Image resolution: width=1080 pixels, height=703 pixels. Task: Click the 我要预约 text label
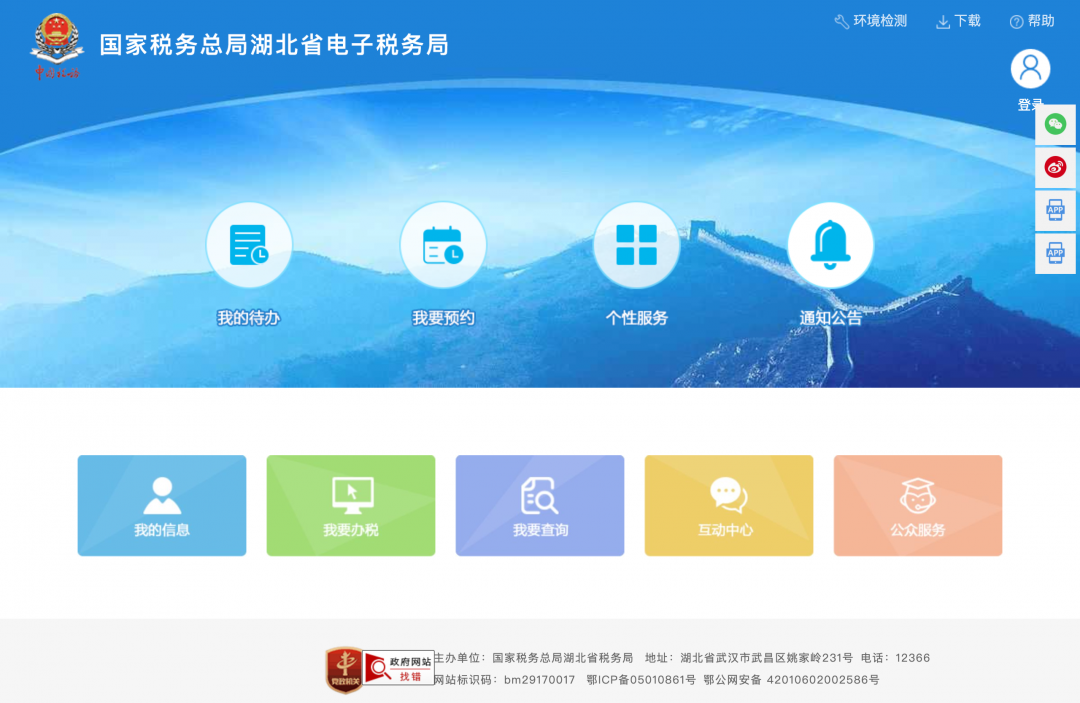[443, 318]
